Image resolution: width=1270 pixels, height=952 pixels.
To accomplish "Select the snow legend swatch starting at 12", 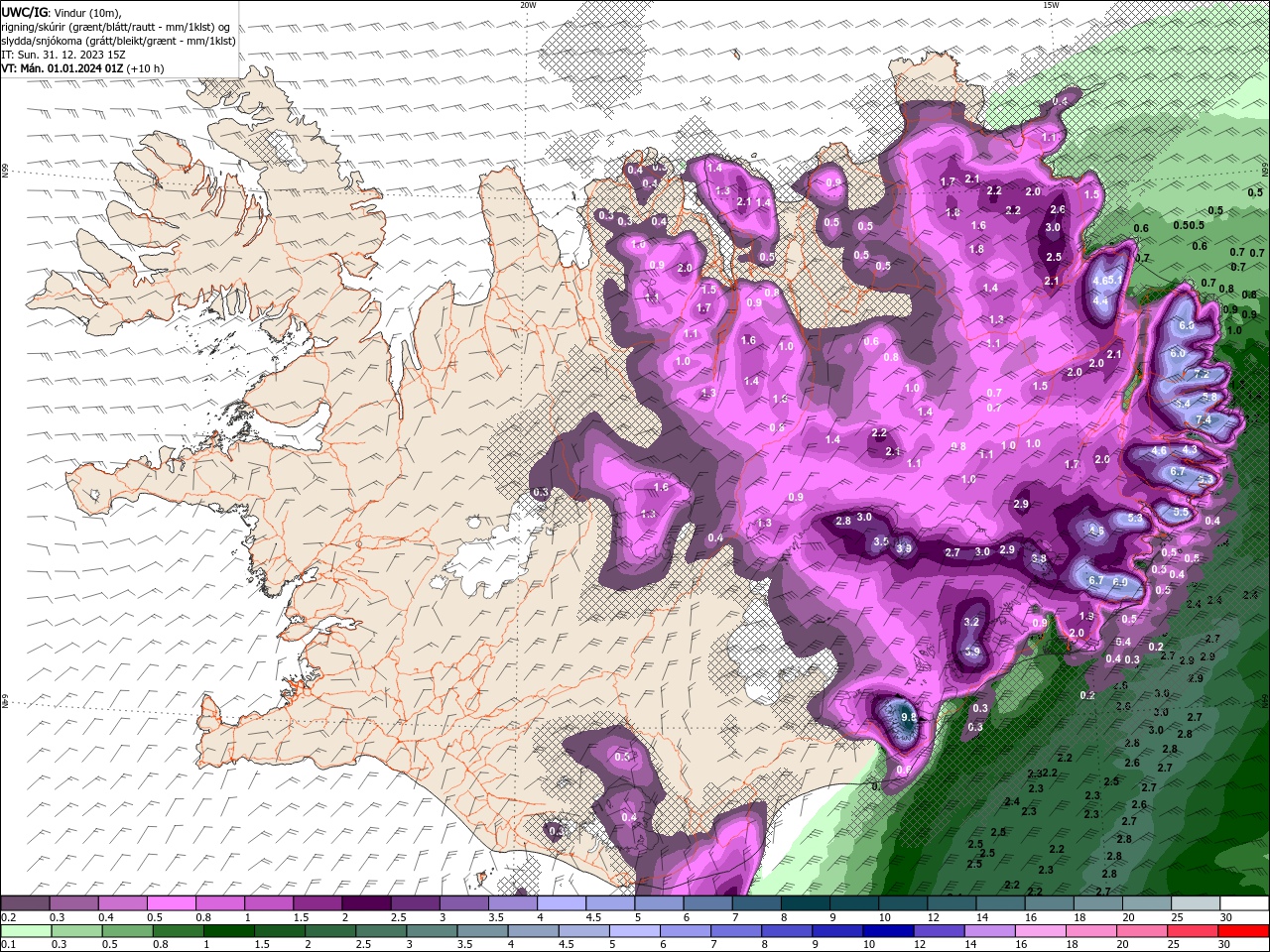I will click(952, 903).
